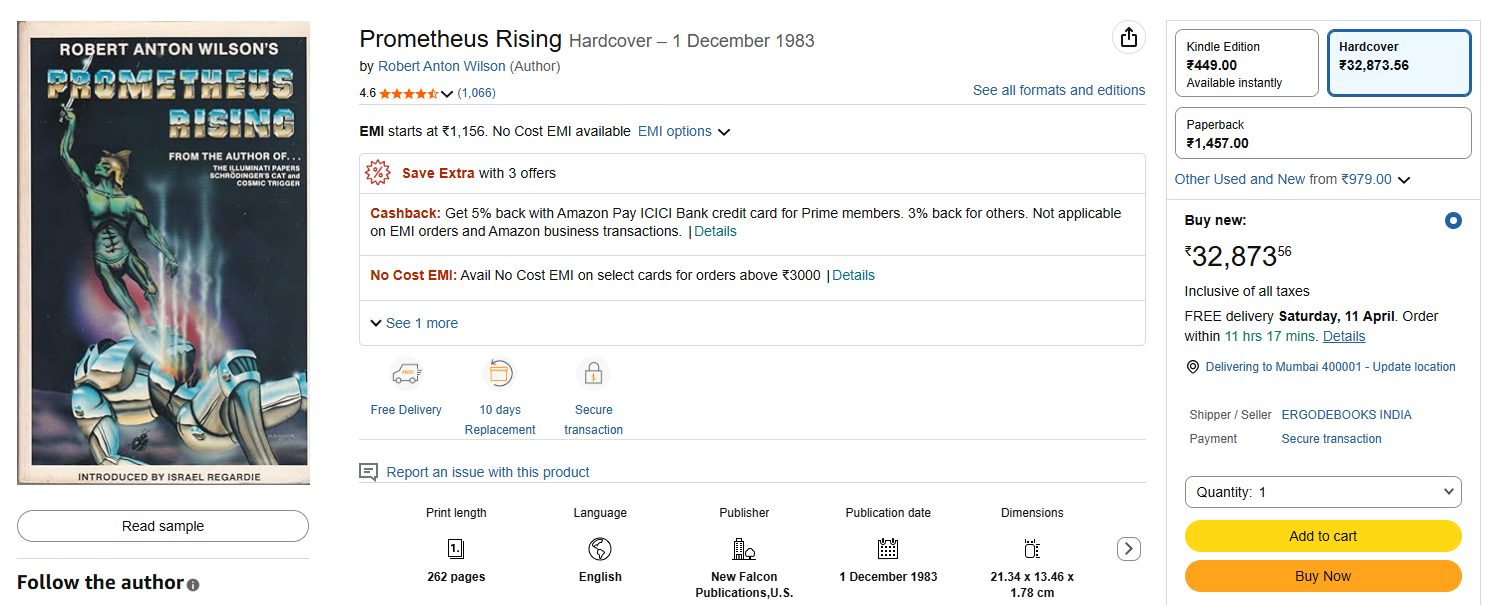The height and width of the screenshot is (605, 1502).
Task: Click the author info icon beside Follow the author
Action: pyautogui.click(x=193, y=585)
